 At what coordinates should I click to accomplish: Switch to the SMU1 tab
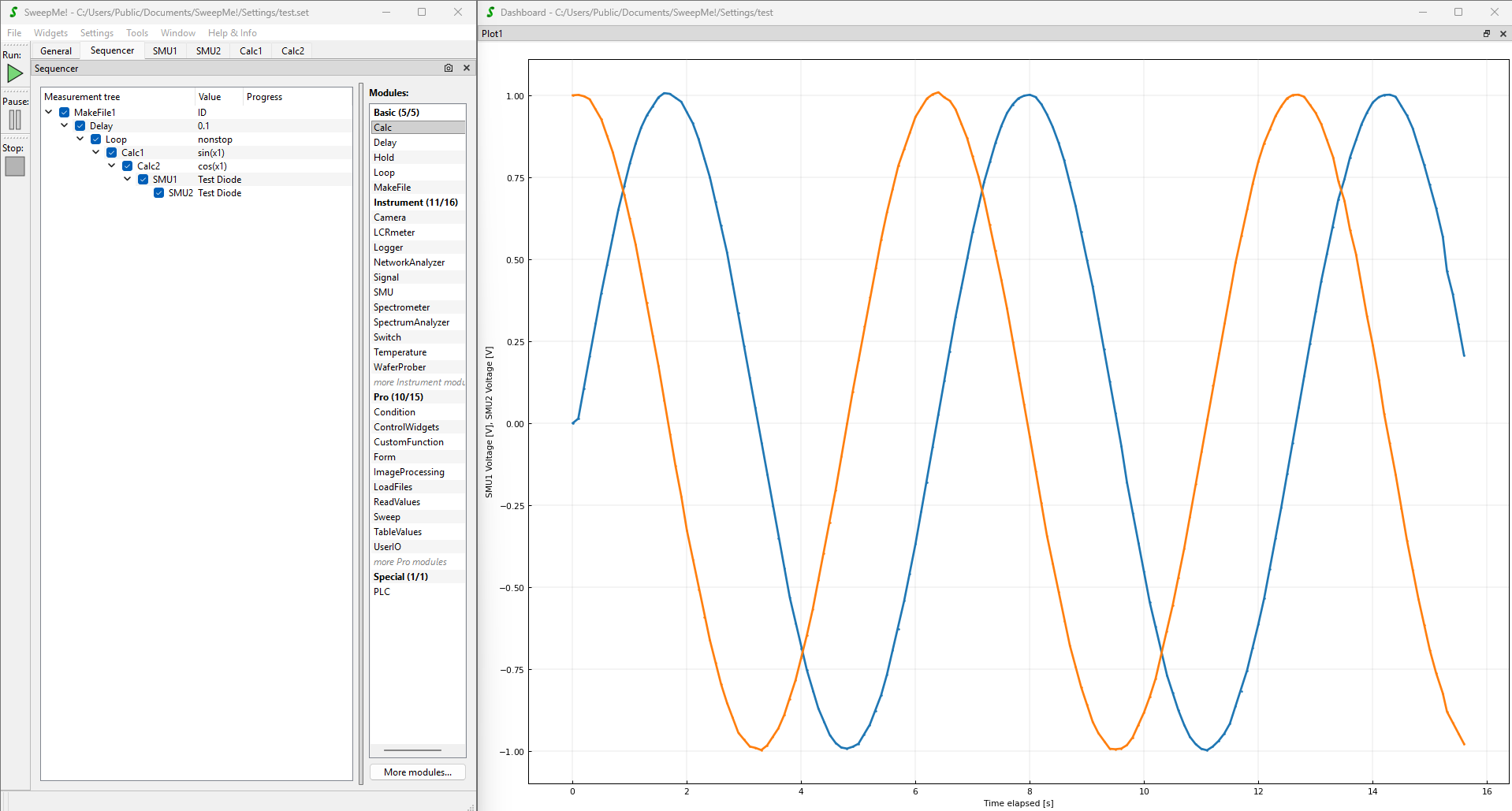(165, 51)
